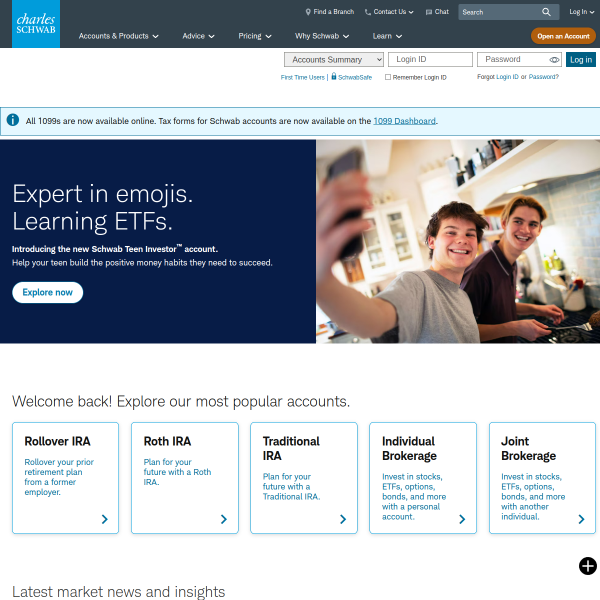Click the Rollover IRA card arrow
This screenshot has height=600, width=600.
[x=104, y=519]
